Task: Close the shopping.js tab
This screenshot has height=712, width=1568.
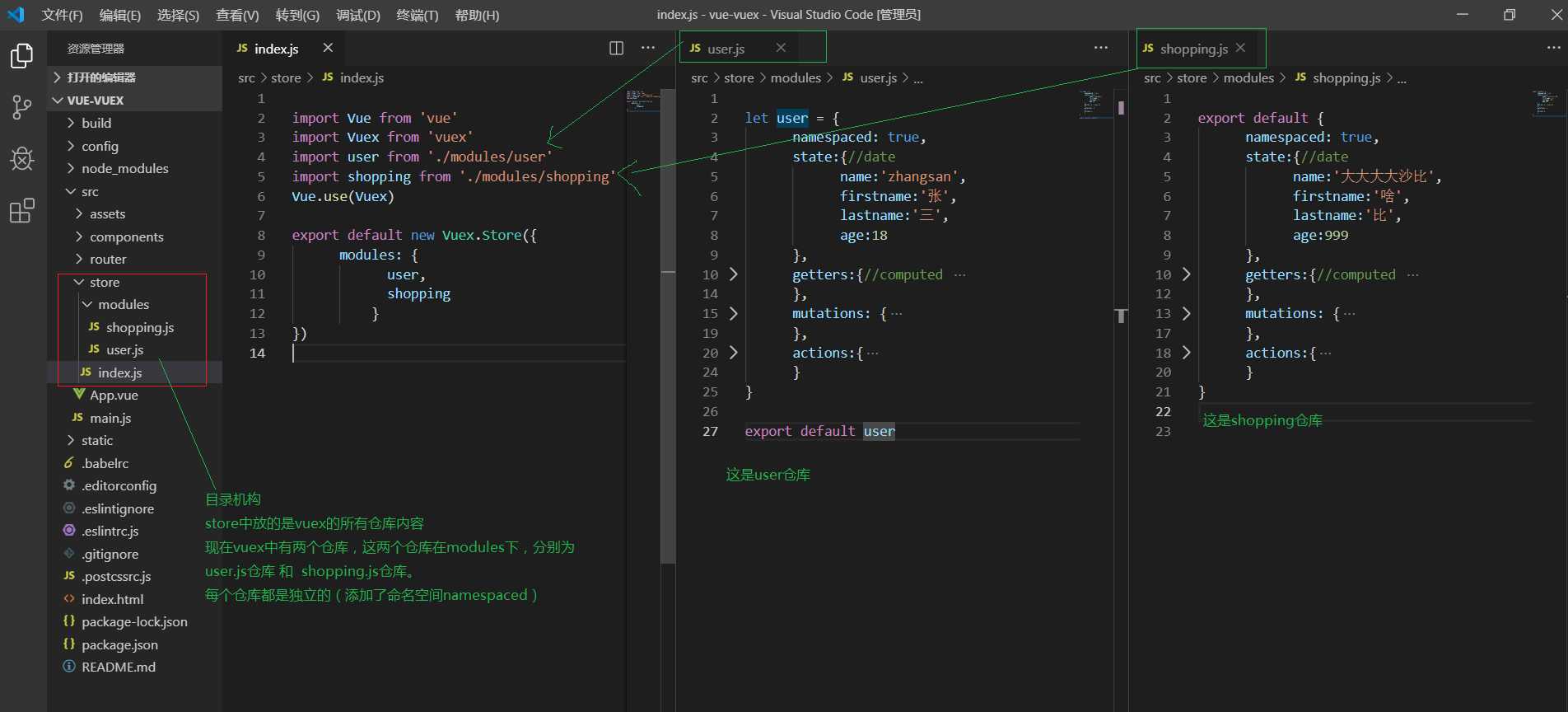Action: pos(1240,48)
